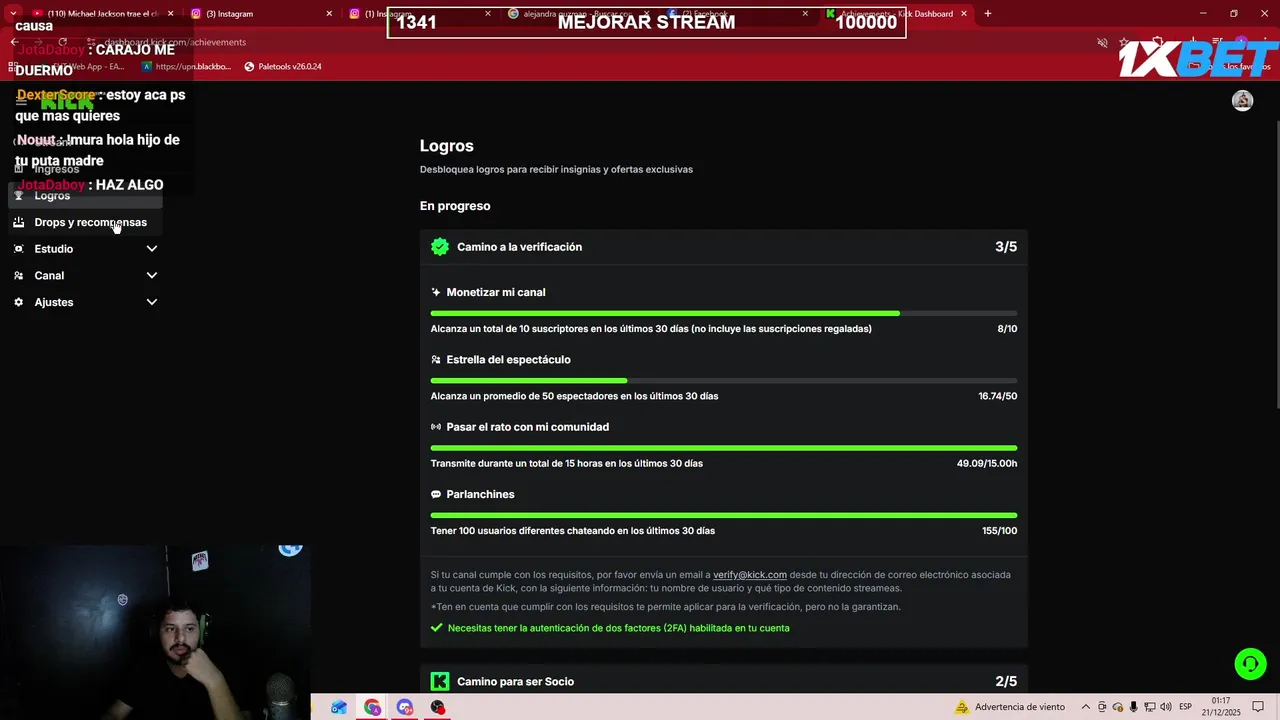This screenshot has width=1280, height=720.
Task: Close the (3) Instagram tab
Action: (329, 14)
